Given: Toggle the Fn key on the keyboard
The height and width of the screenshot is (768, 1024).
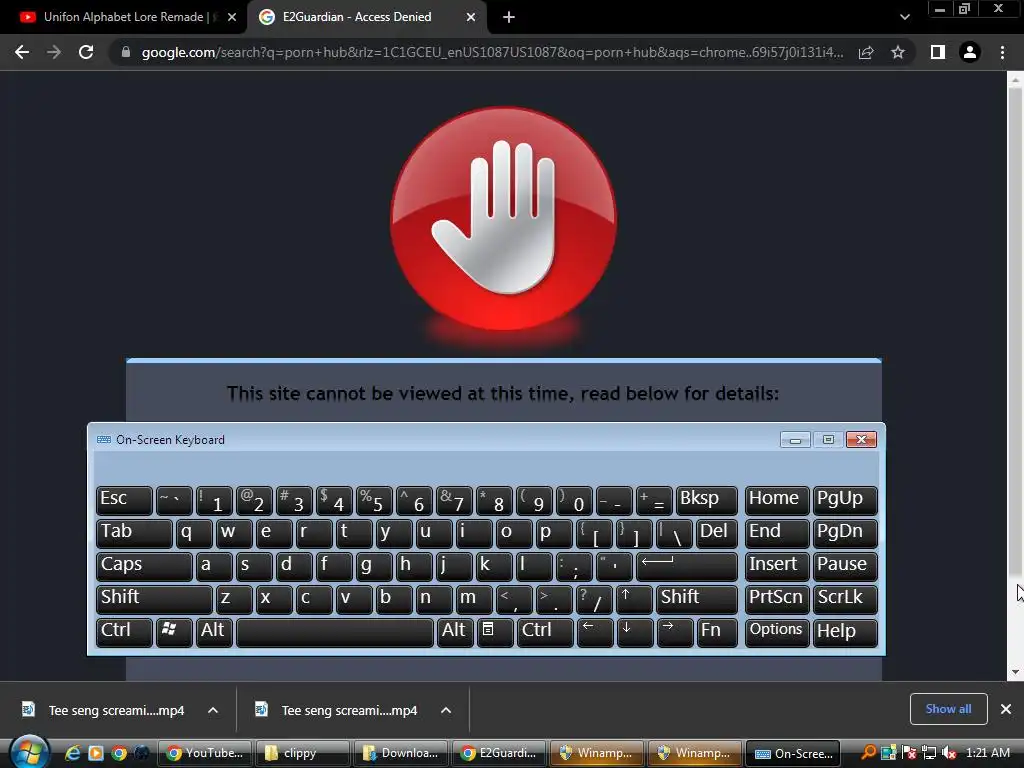Looking at the screenshot, I should [x=716, y=632].
